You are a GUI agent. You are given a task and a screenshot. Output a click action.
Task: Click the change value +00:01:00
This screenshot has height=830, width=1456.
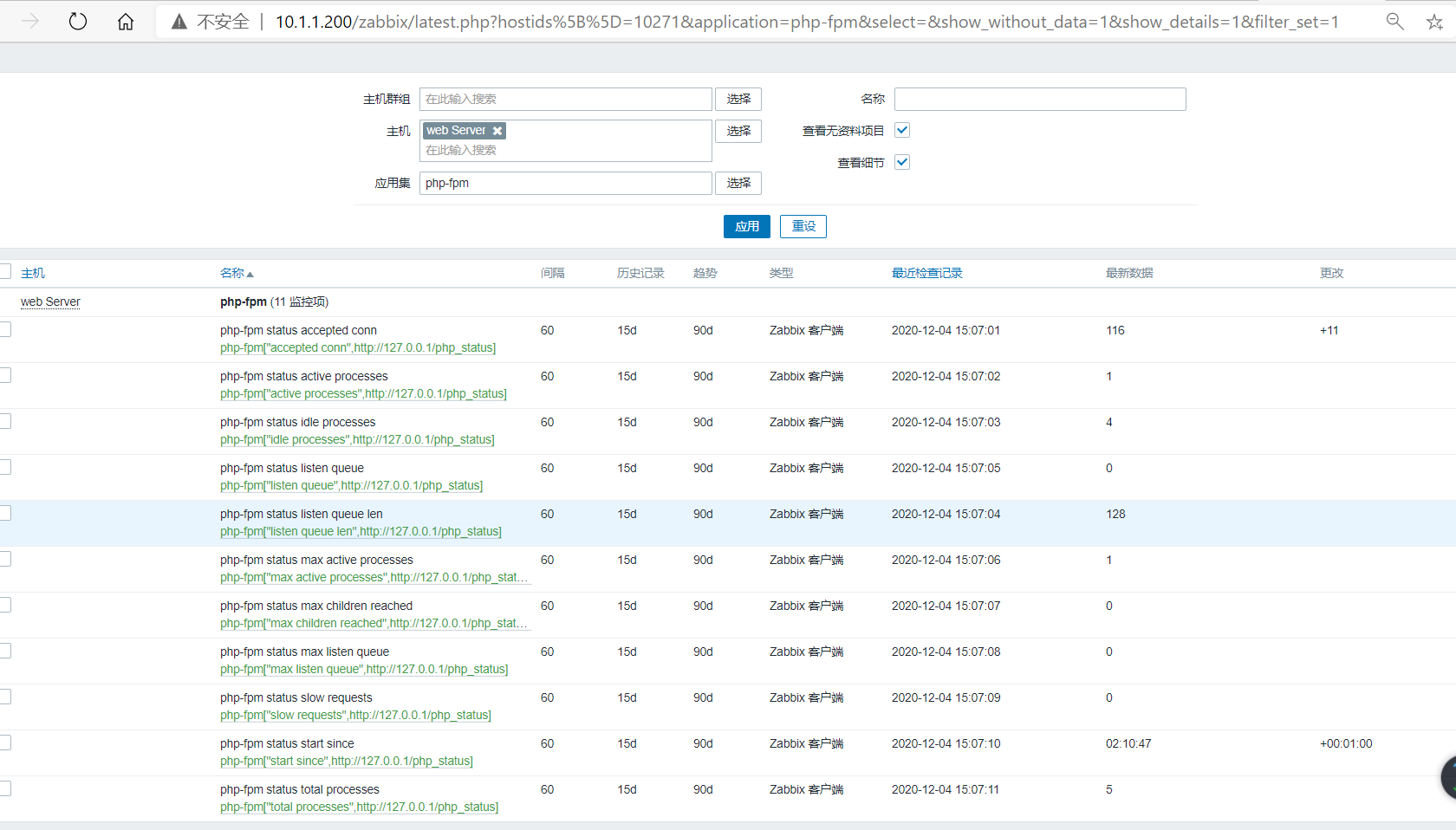(x=1346, y=743)
